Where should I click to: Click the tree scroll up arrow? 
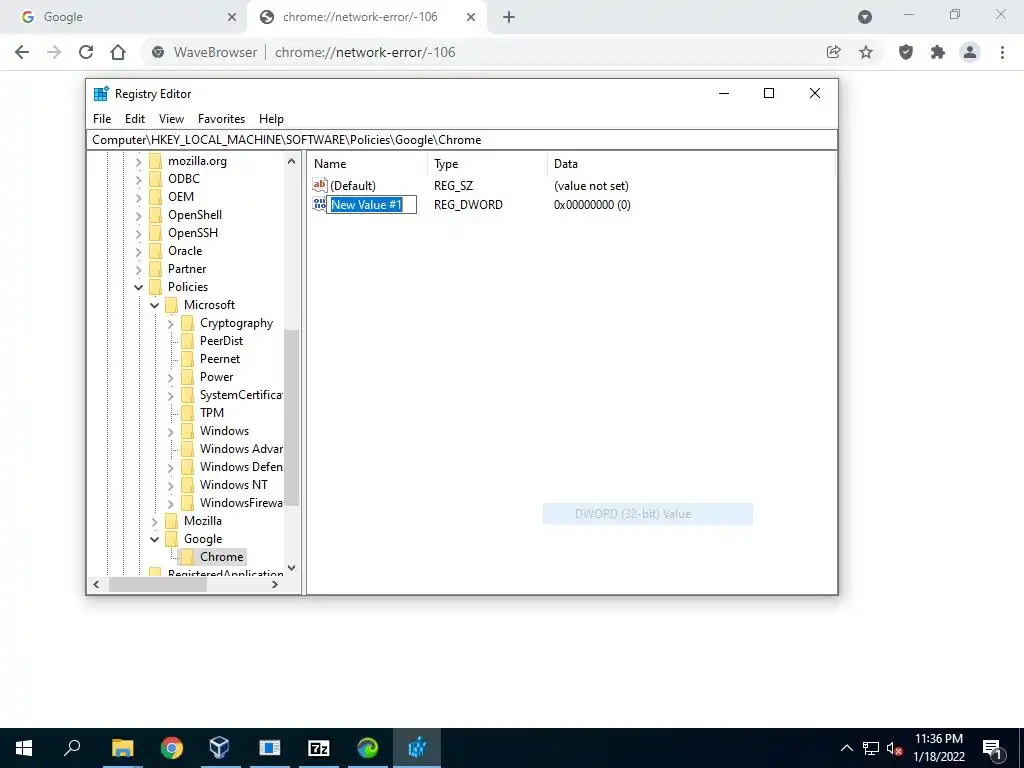[x=291, y=161]
